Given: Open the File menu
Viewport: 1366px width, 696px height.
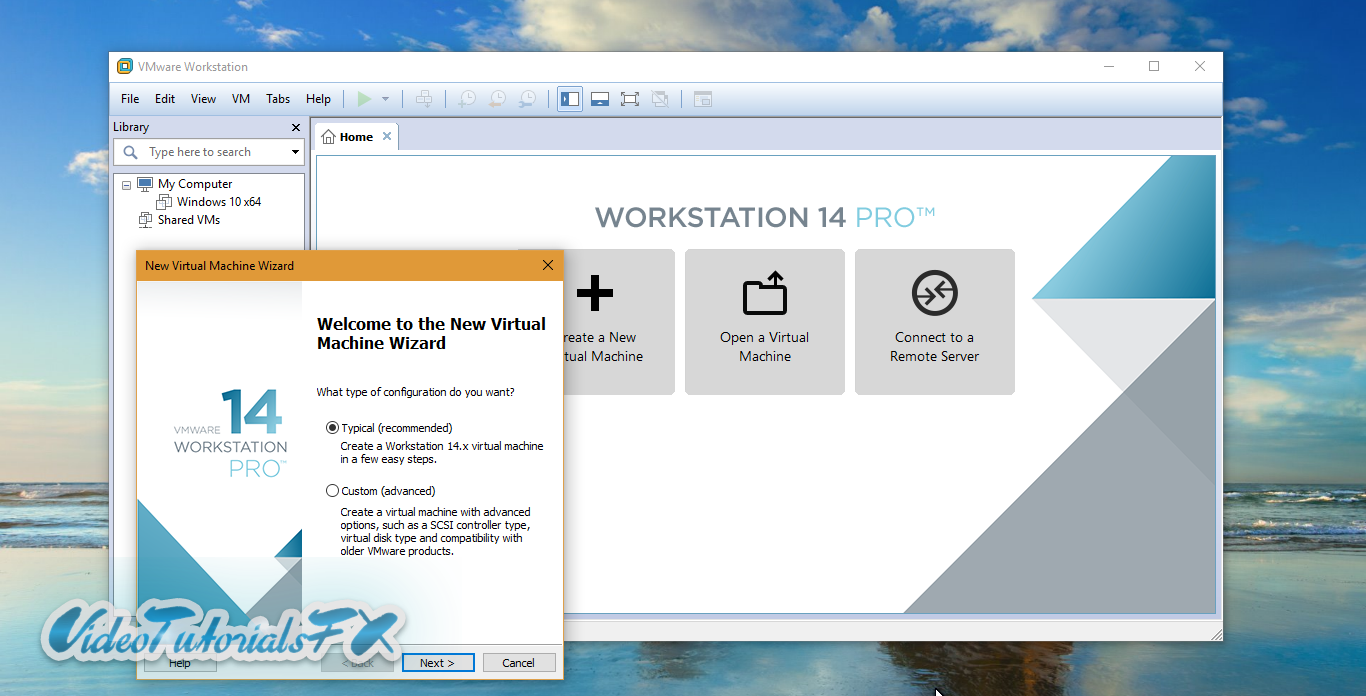Looking at the screenshot, I should click(x=130, y=99).
